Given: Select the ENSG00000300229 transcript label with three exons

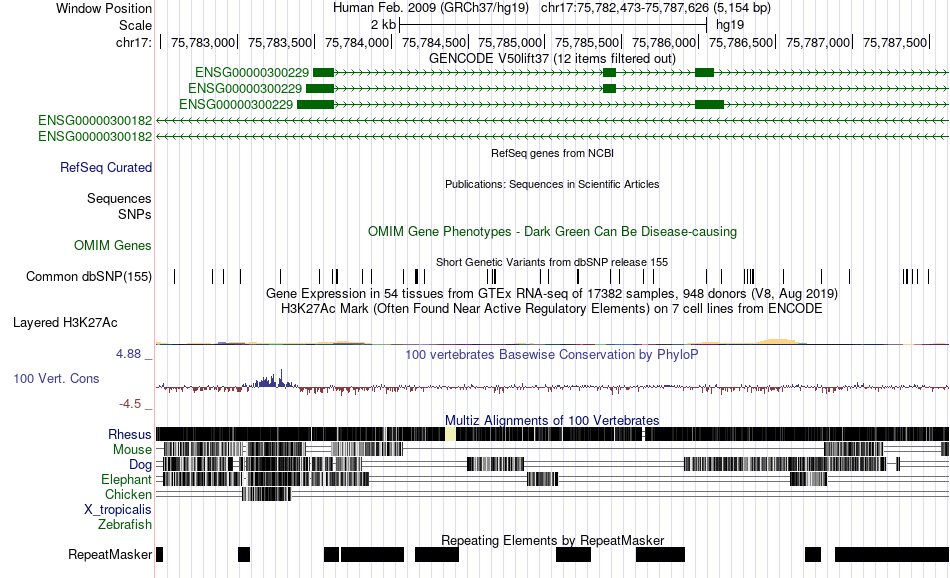Looking at the screenshot, I should coord(251,73).
